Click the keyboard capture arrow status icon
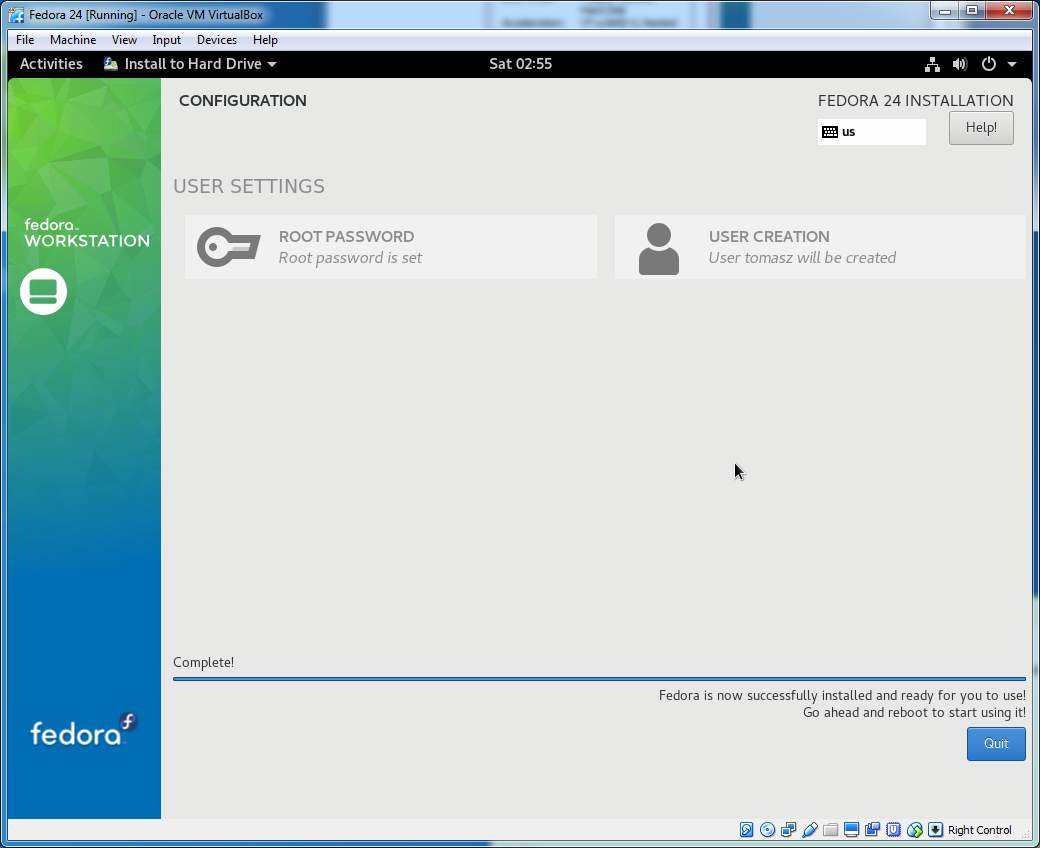 pyautogui.click(x=935, y=829)
